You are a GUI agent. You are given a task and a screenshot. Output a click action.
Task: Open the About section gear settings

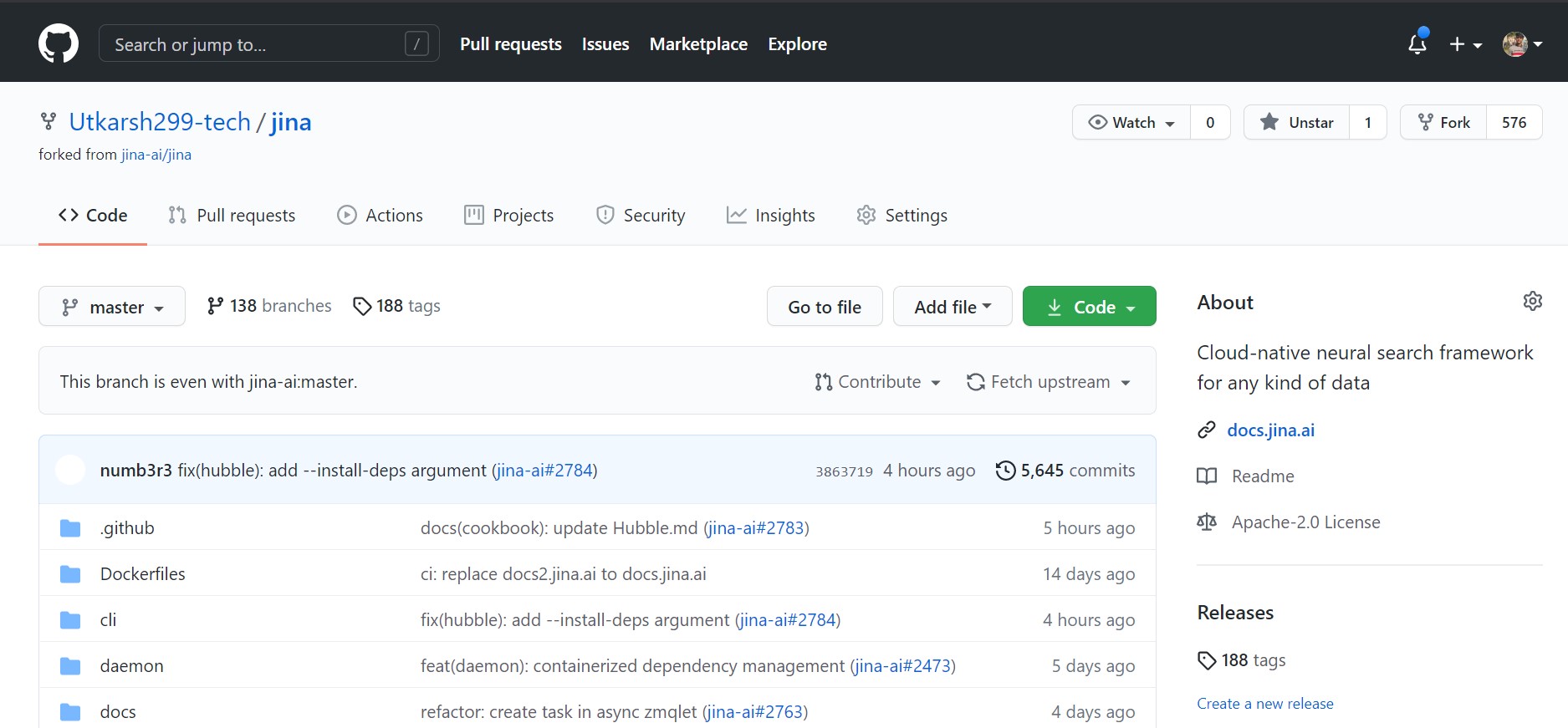[1532, 301]
